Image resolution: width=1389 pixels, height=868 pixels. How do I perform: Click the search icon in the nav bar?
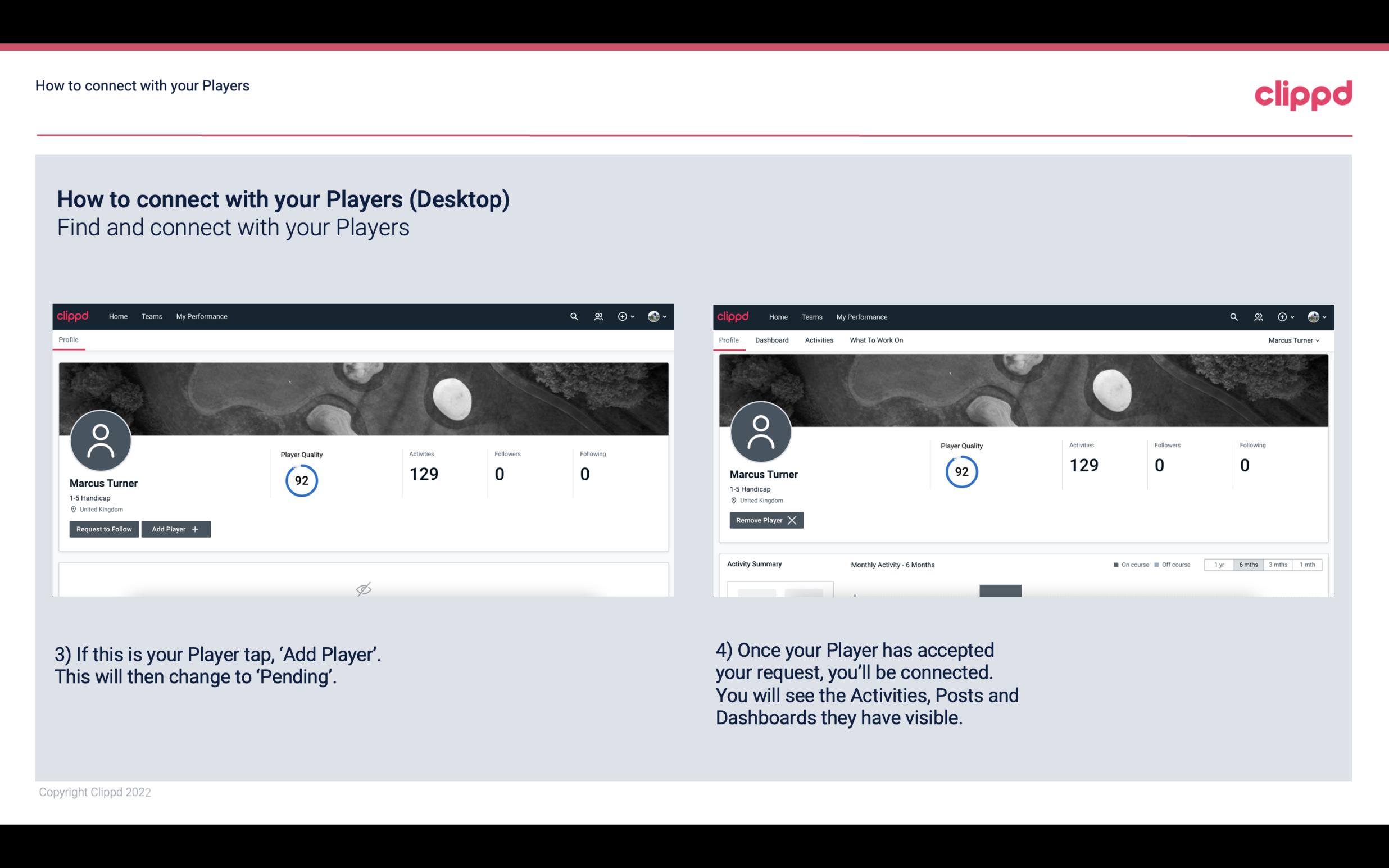[573, 317]
